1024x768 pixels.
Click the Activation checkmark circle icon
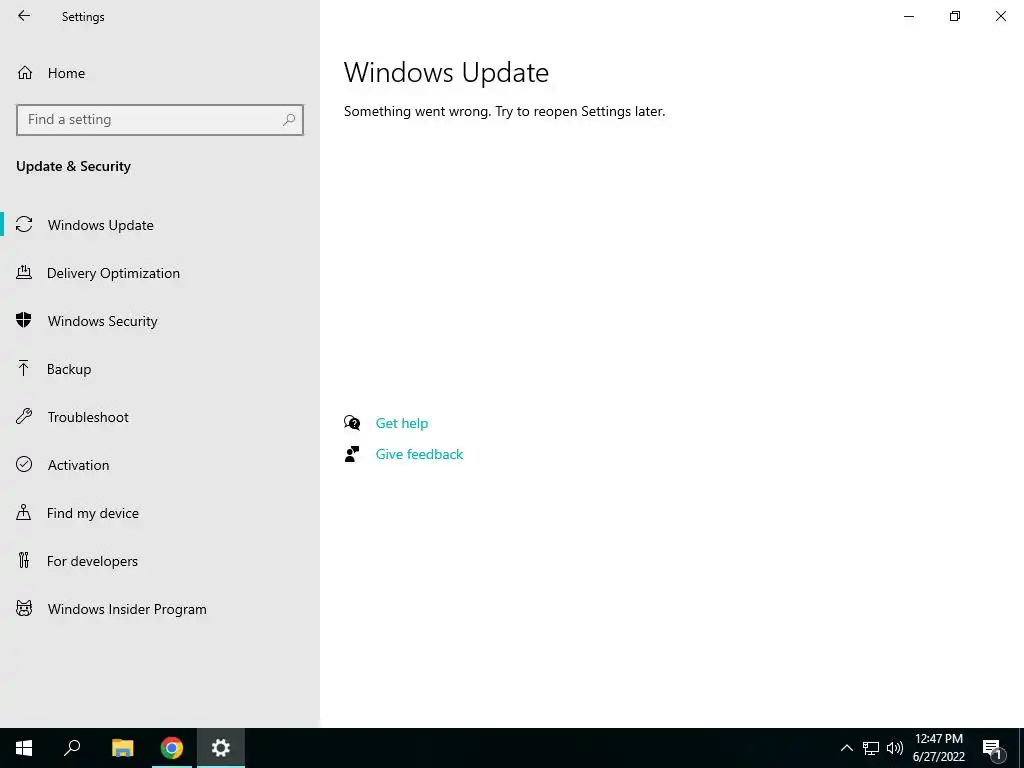24,464
